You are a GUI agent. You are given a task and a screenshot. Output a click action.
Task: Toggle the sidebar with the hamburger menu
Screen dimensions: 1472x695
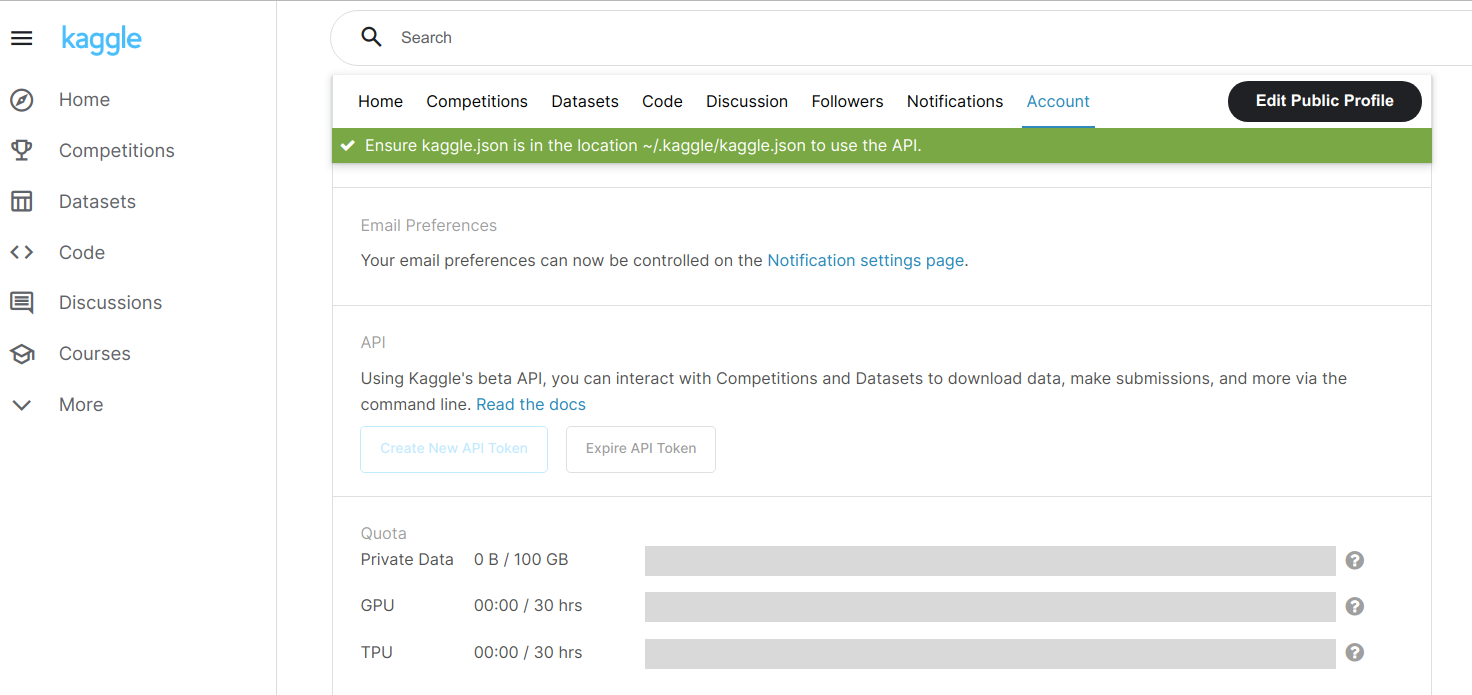click(21, 38)
